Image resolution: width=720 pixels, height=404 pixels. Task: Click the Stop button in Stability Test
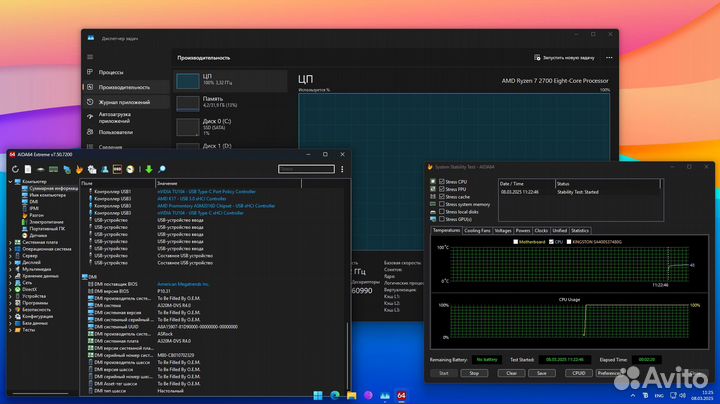click(474, 373)
